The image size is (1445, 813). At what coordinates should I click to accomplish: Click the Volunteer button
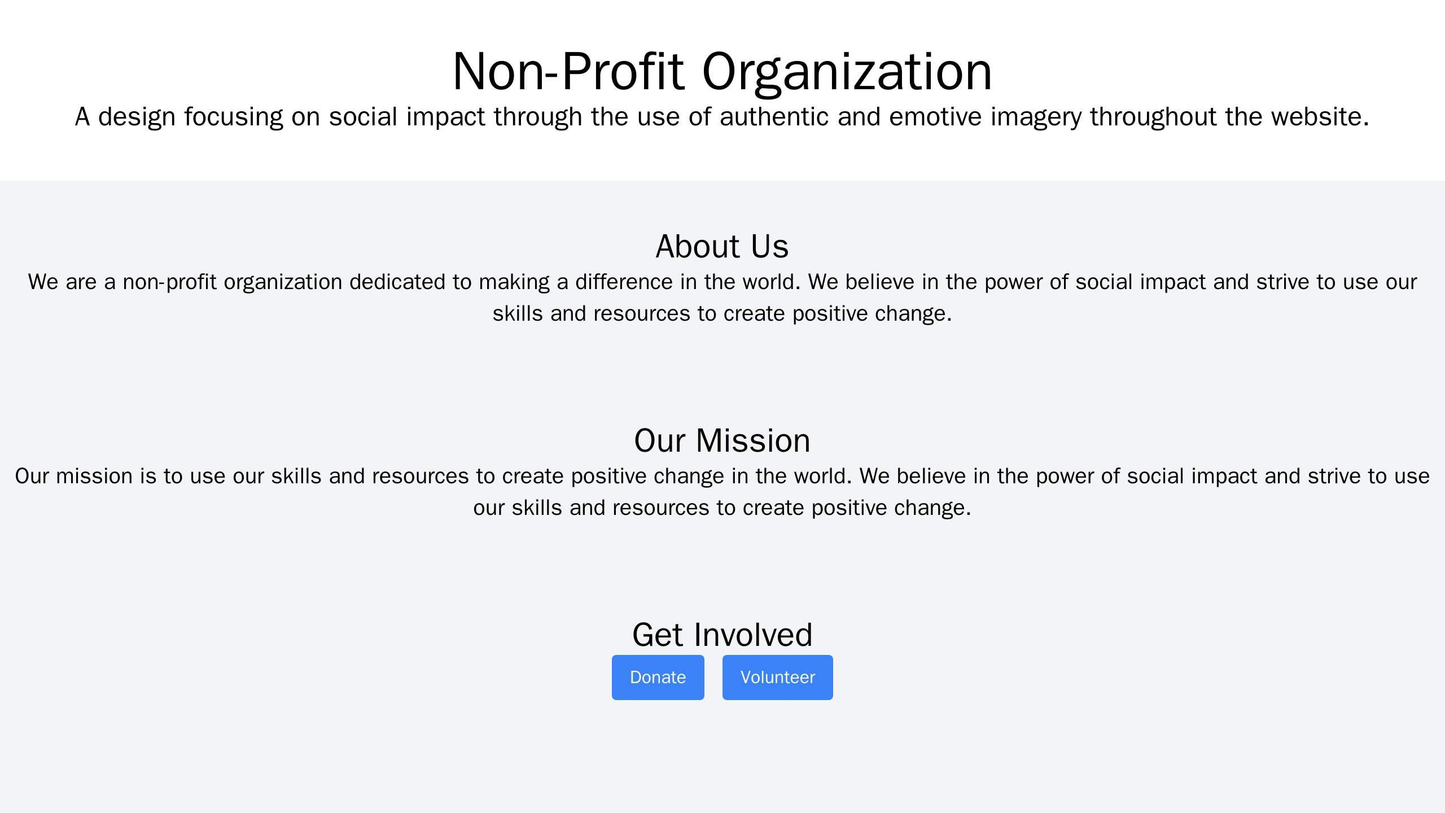(x=776, y=677)
